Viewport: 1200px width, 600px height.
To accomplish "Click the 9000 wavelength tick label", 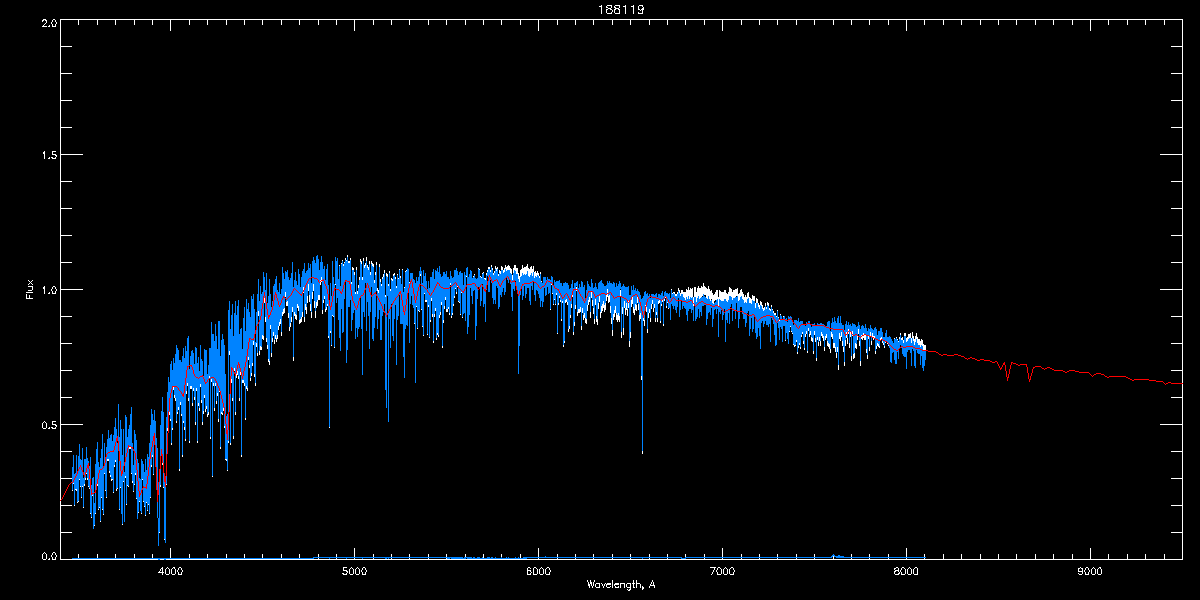I will (x=1090, y=572).
